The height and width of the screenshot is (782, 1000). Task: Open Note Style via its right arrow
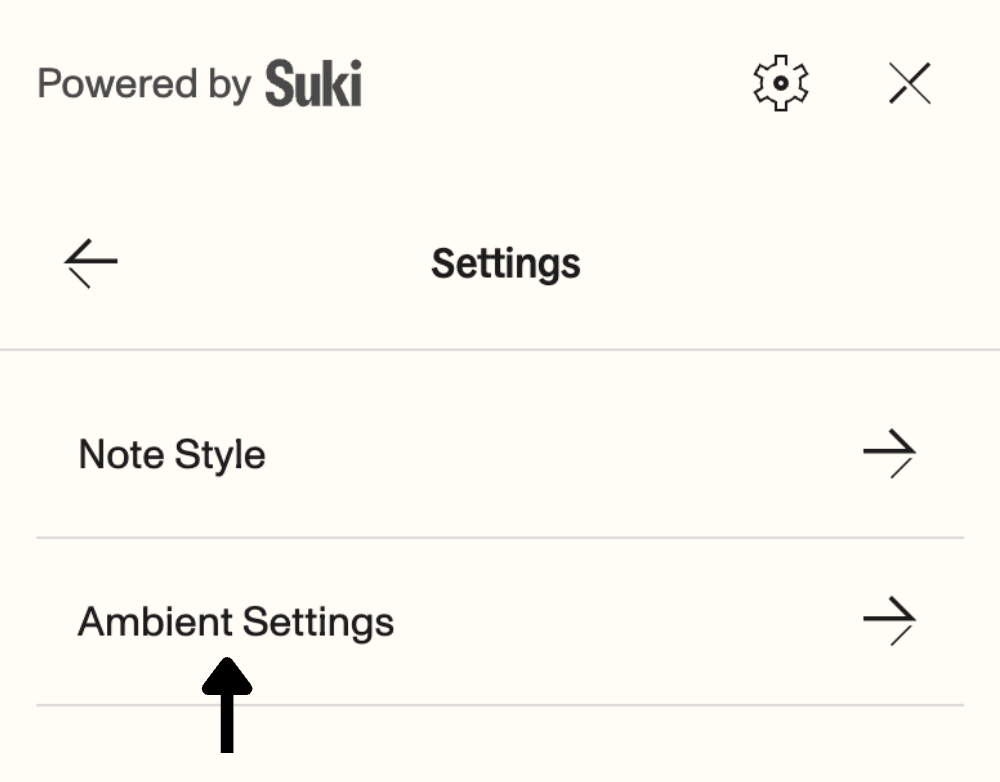[889, 455]
